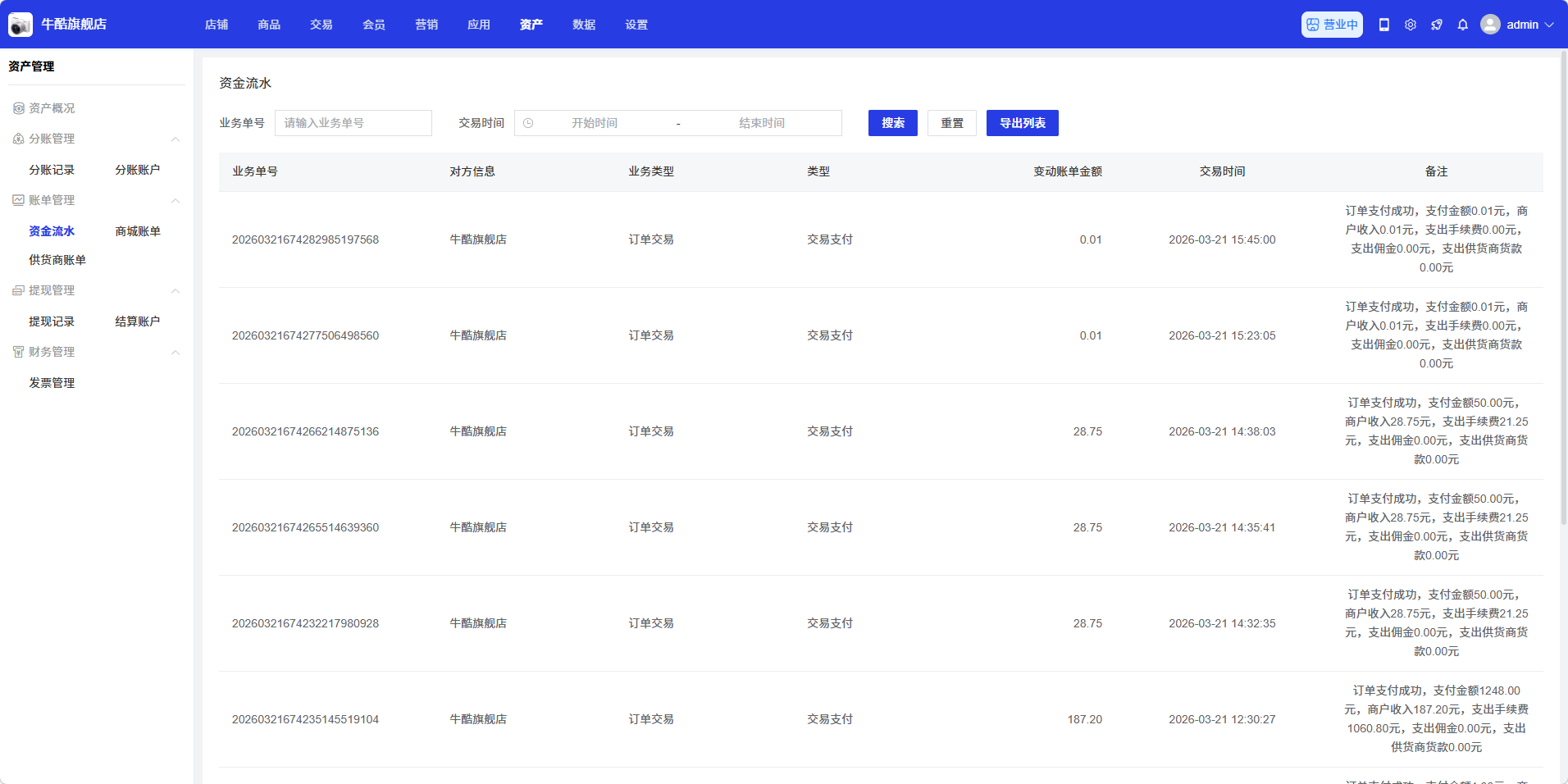Open notifications bell
Image resolution: width=1568 pixels, height=784 pixels.
(x=1463, y=25)
